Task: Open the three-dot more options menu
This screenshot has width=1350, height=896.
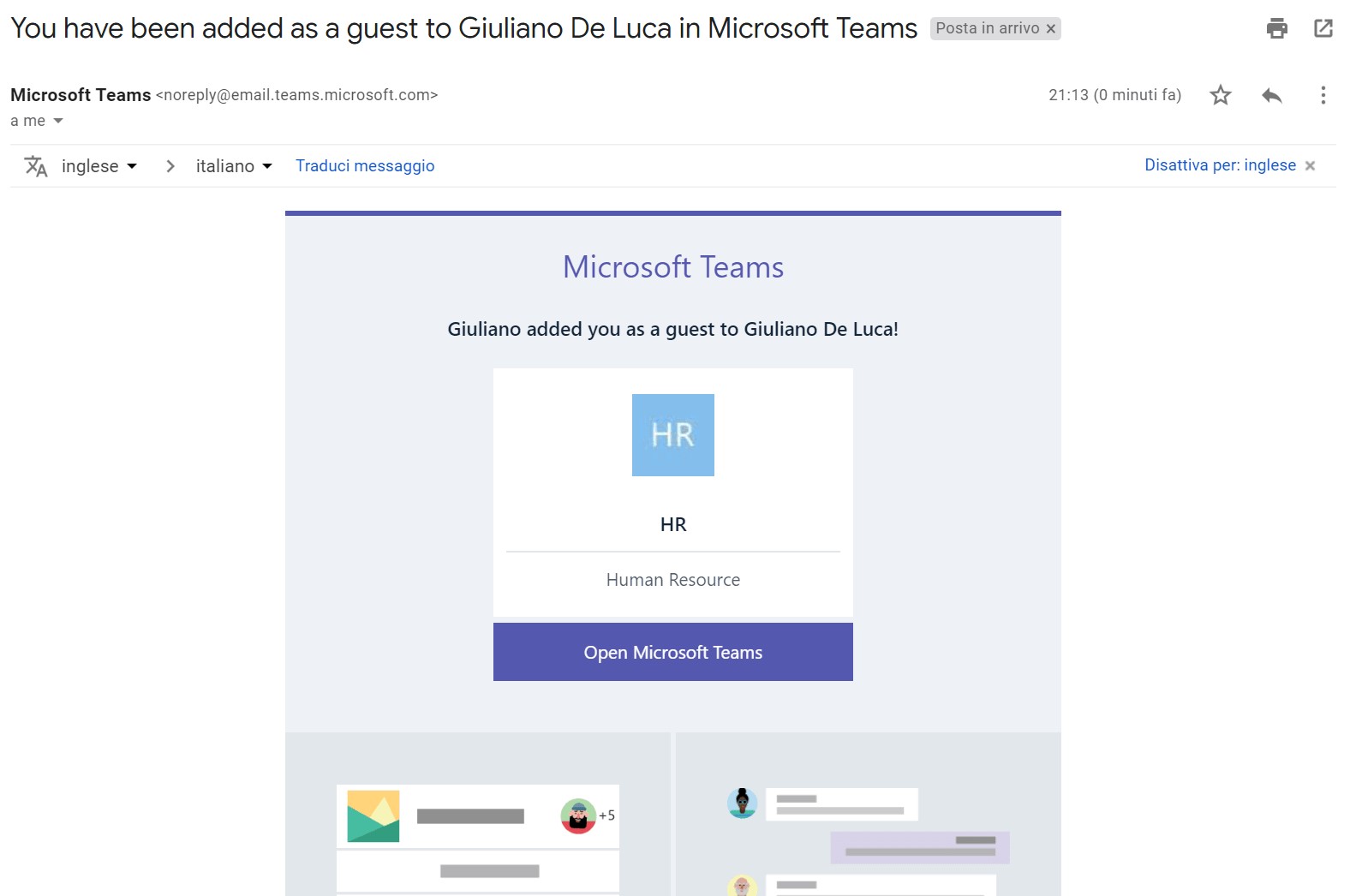Action: [1323, 95]
